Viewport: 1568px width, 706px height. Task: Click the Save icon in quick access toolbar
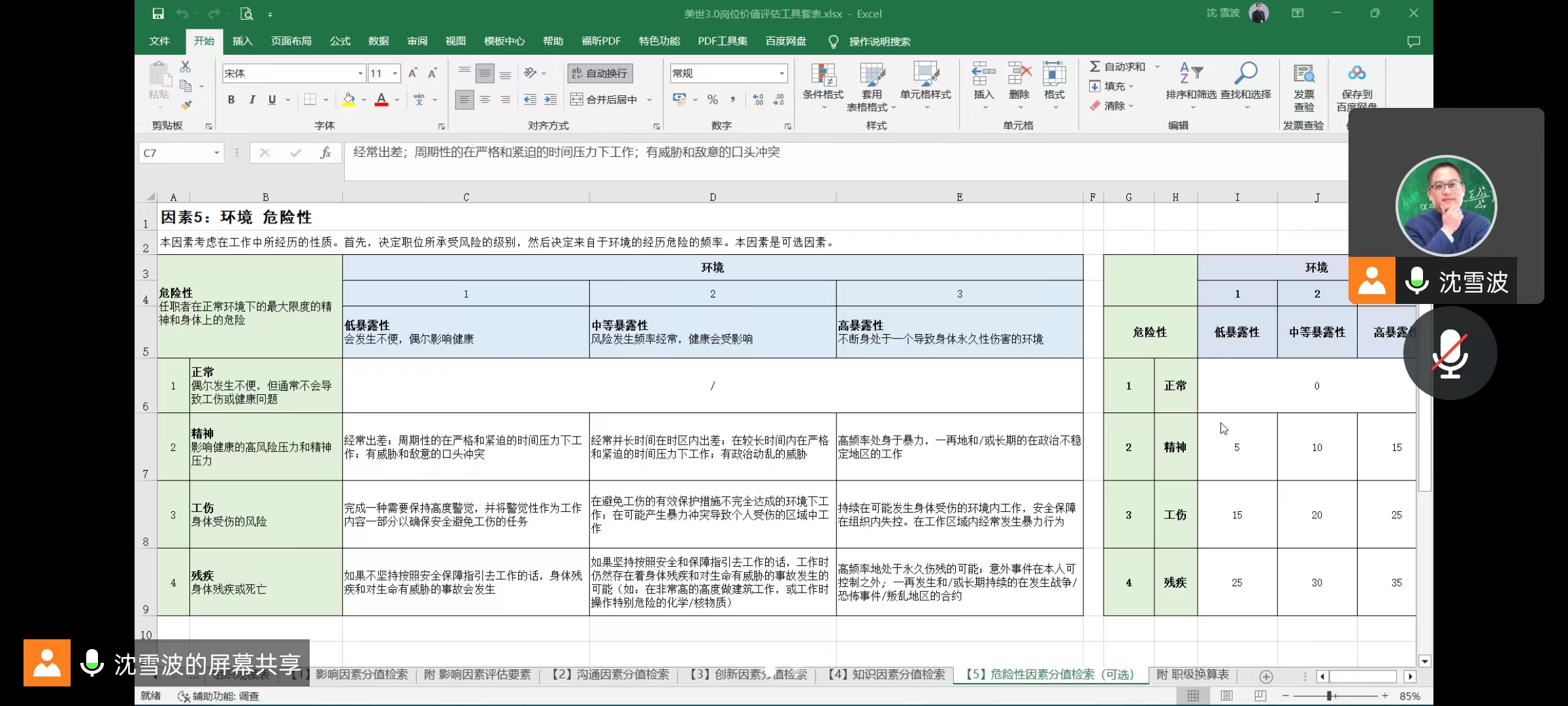click(157, 14)
